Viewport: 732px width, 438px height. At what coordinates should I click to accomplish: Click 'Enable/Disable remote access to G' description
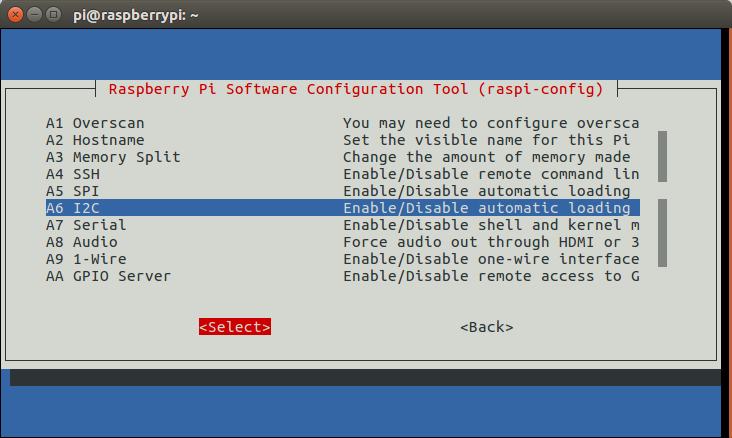click(x=491, y=276)
